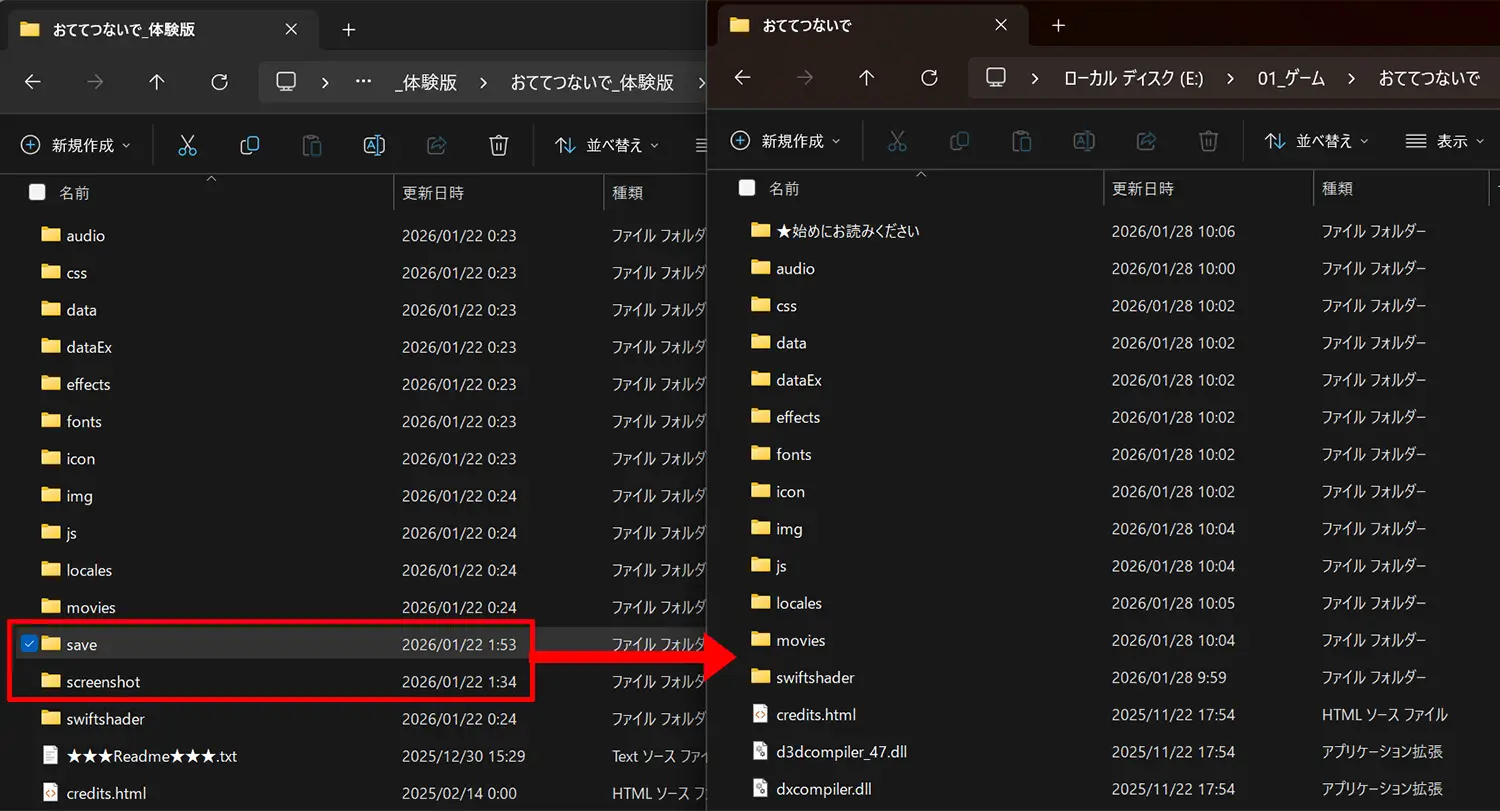Toggle select-all checkbox in right window header
Screen dimensions: 1500x811
[x=746, y=188]
